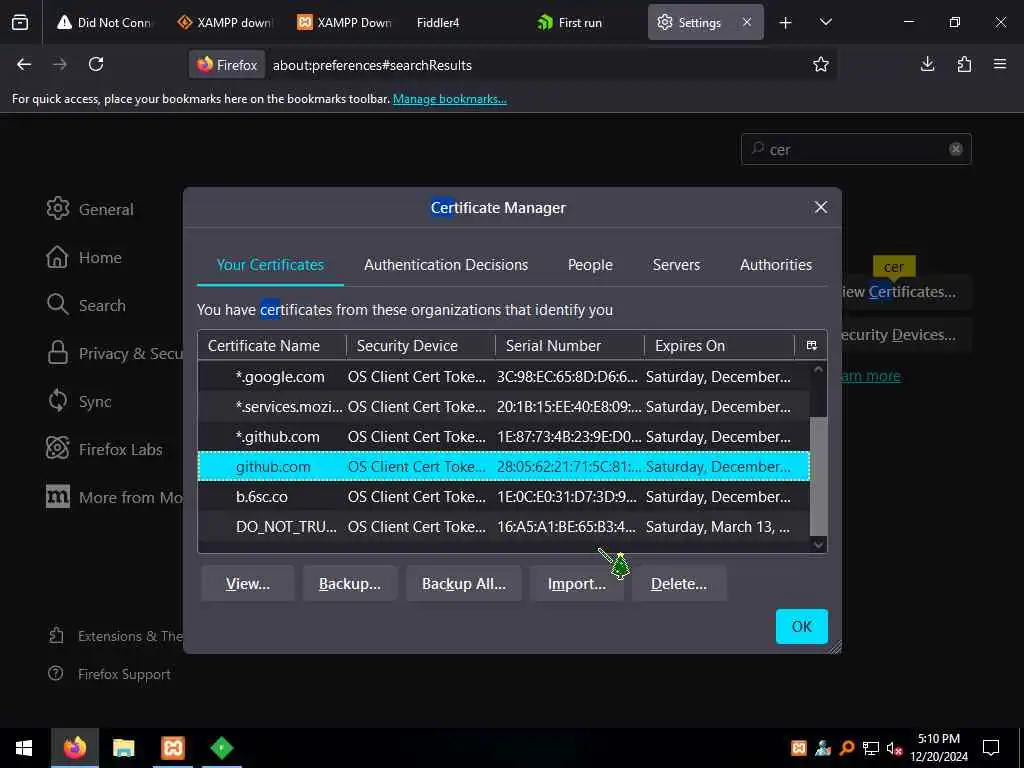The width and height of the screenshot is (1024, 768).
Task: Switch to Did Not Connect browser tab
Action: pyautogui.click(x=104, y=23)
